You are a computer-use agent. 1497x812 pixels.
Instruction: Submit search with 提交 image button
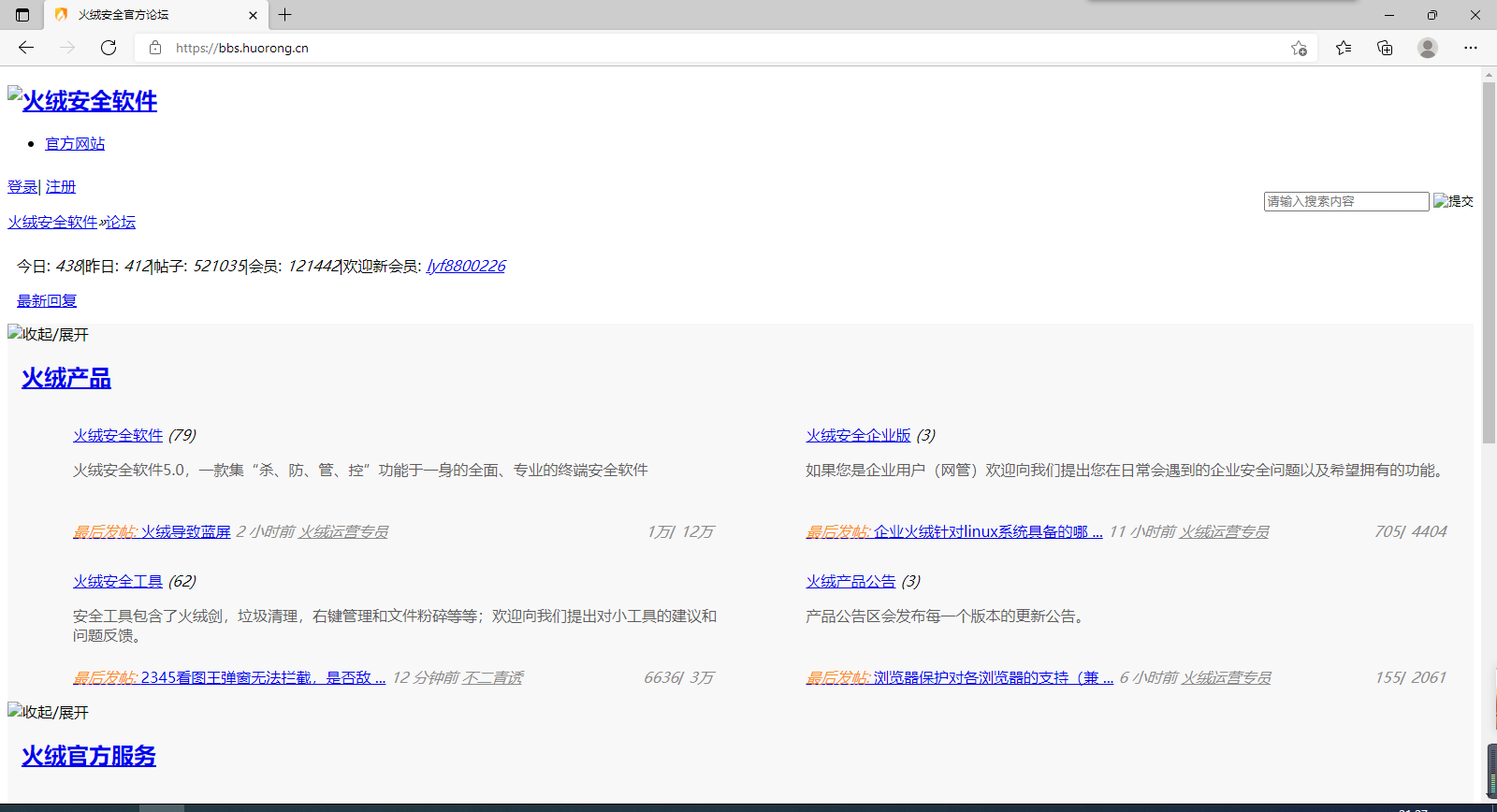click(x=1454, y=201)
